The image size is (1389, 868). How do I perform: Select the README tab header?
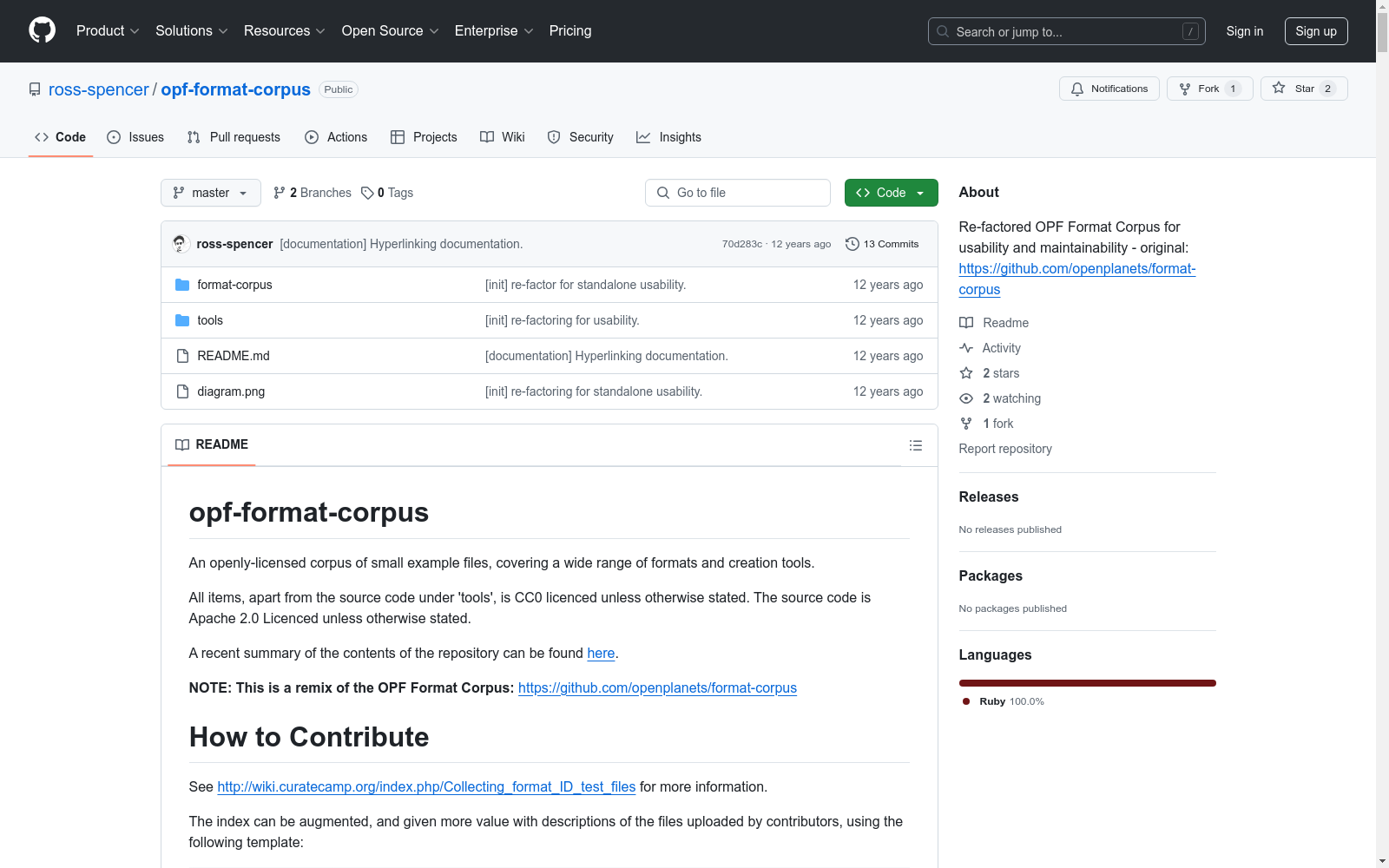pyautogui.click(x=212, y=444)
